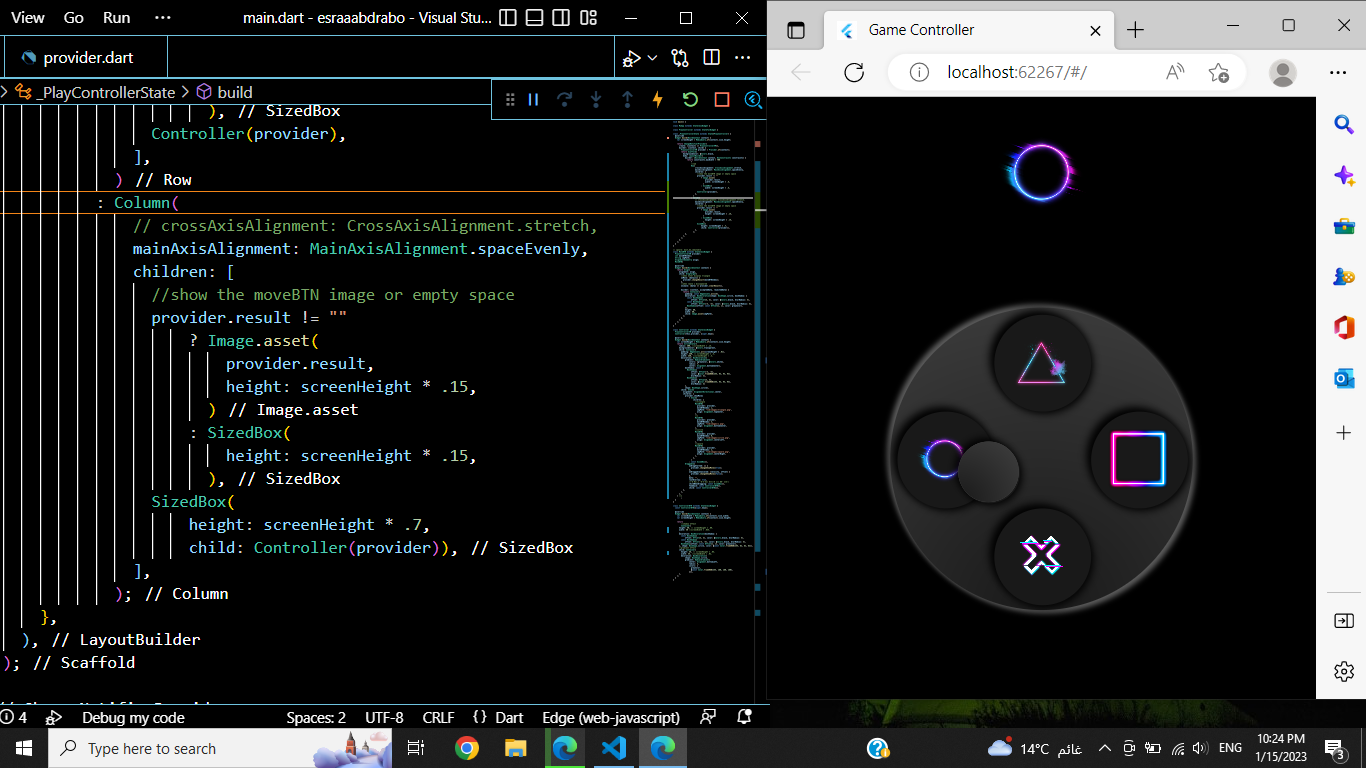Open Visual Studio Code from taskbar
This screenshot has height=768, width=1366.
point(613,748)
